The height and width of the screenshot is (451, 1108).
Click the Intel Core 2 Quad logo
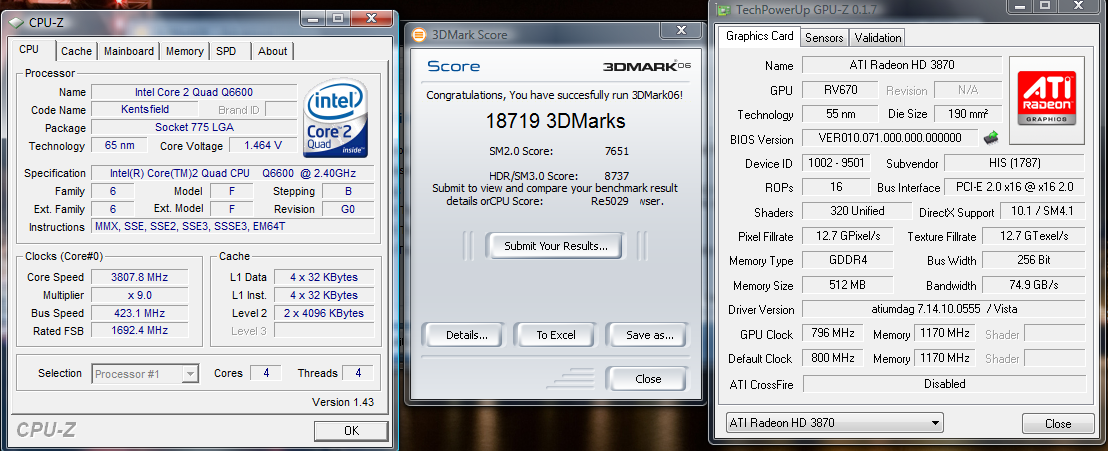pos(336,118)
